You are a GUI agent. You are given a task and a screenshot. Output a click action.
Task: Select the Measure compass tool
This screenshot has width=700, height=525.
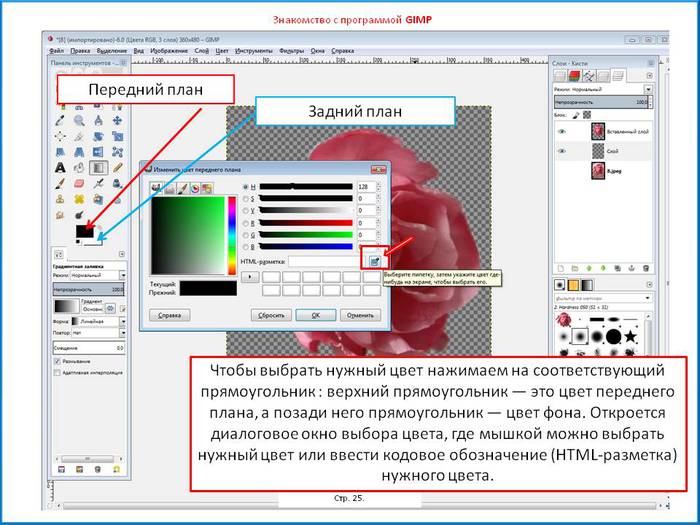(x=98, y=121)
